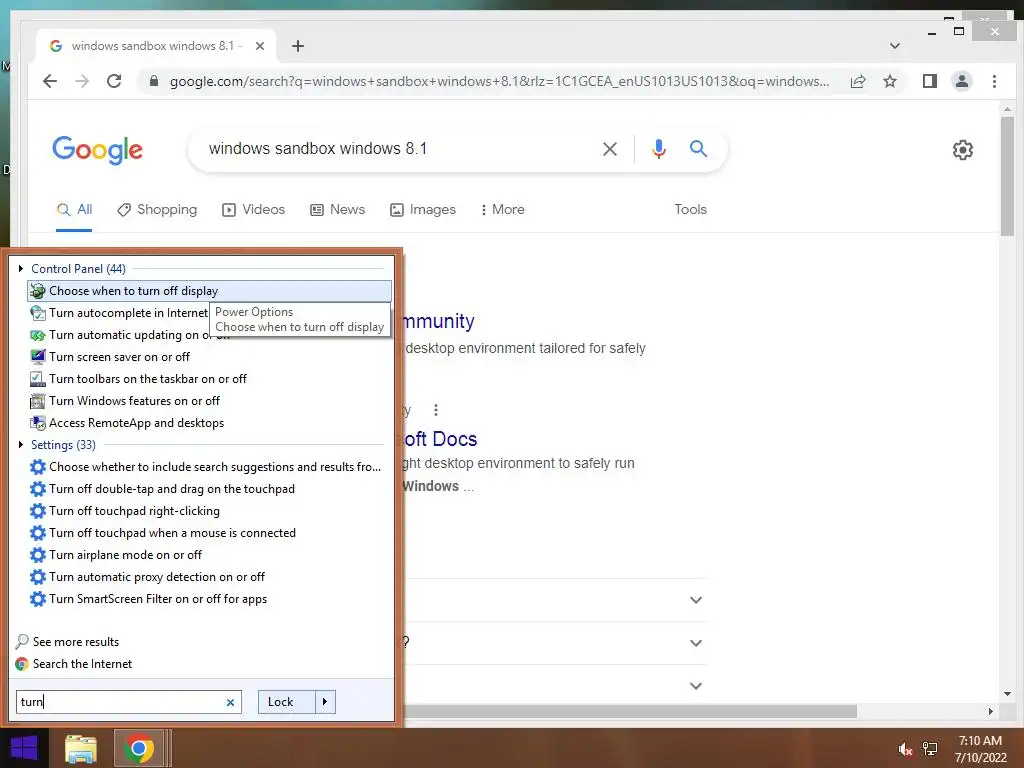
Task: Click the blue Google search magnifier
Action: (698, 149)
